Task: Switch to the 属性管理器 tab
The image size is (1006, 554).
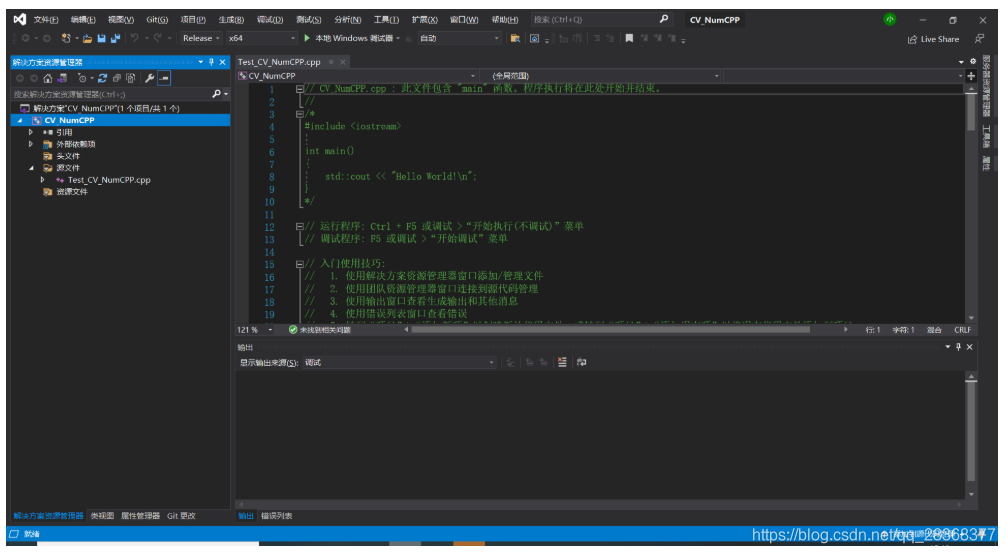Action: (141, 516)
